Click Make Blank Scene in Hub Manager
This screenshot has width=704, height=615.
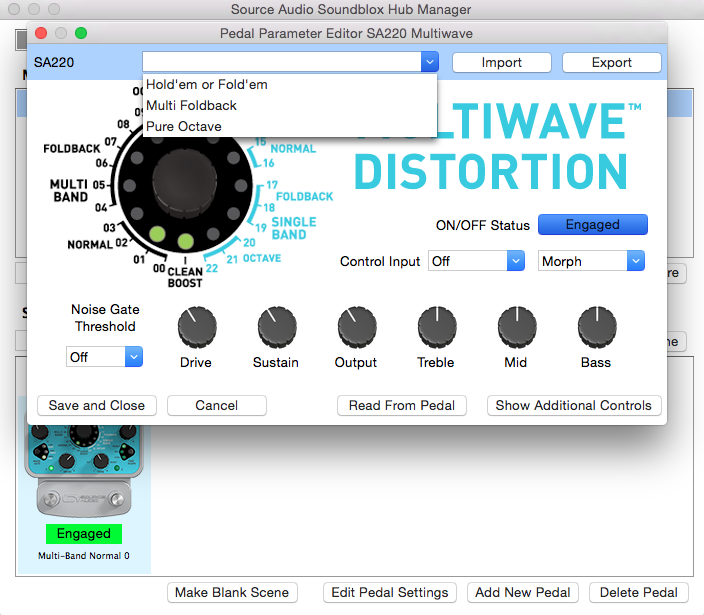[x=232, y=593]
